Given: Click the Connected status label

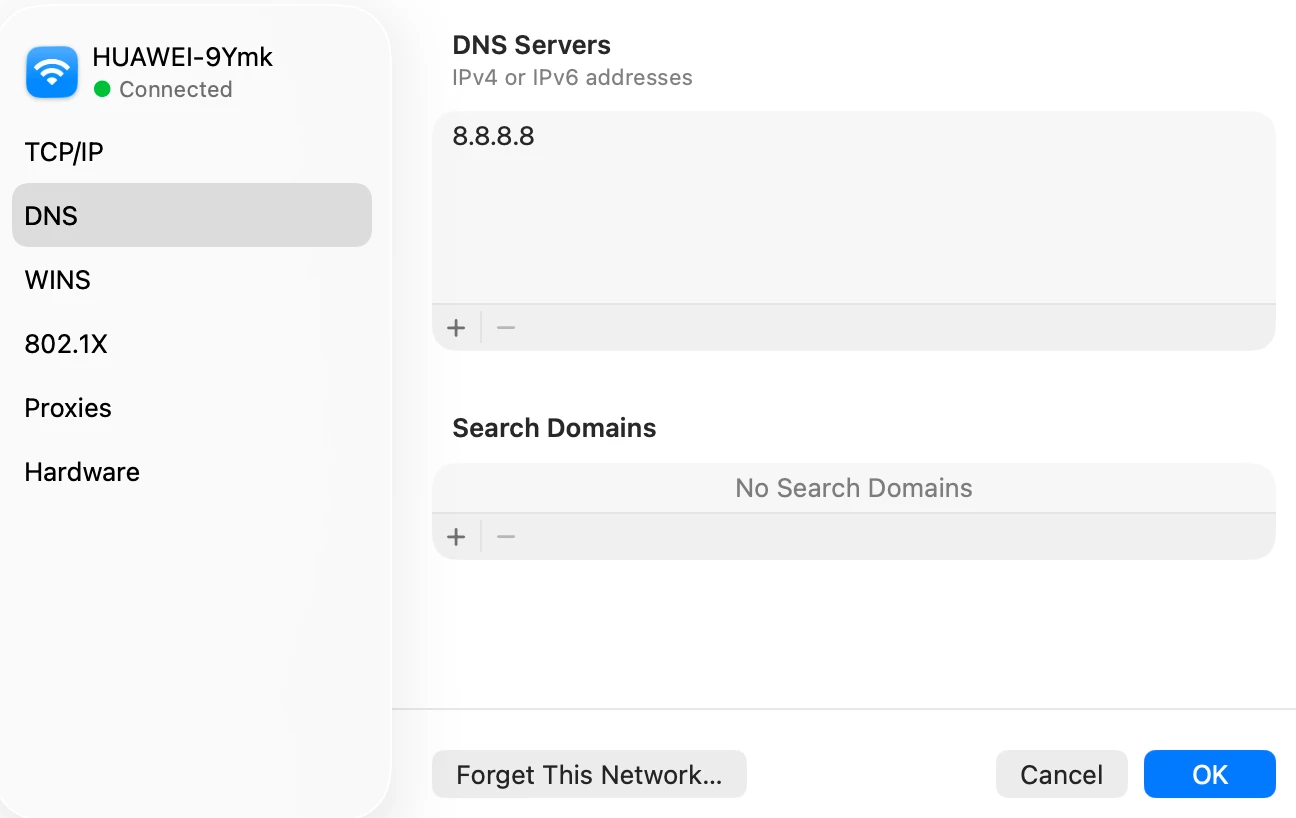Looking at the screenshot, I should pos(175,89).
